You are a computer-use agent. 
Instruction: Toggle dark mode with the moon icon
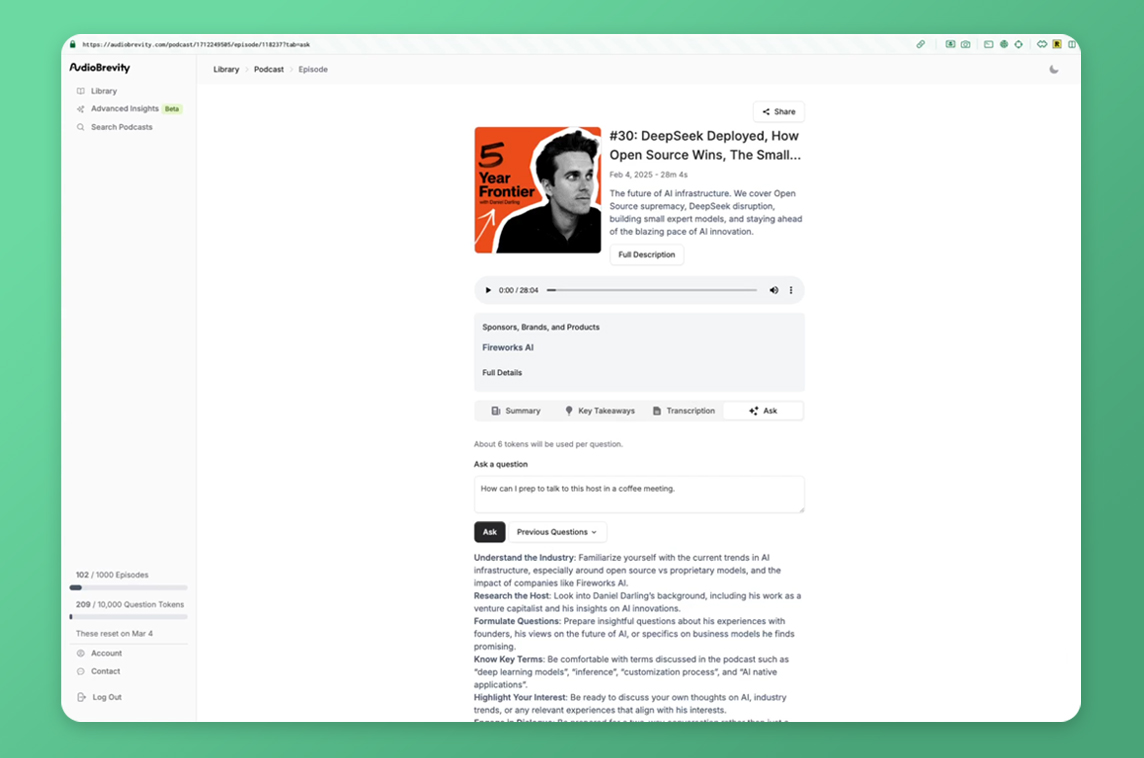[1054, 69]
